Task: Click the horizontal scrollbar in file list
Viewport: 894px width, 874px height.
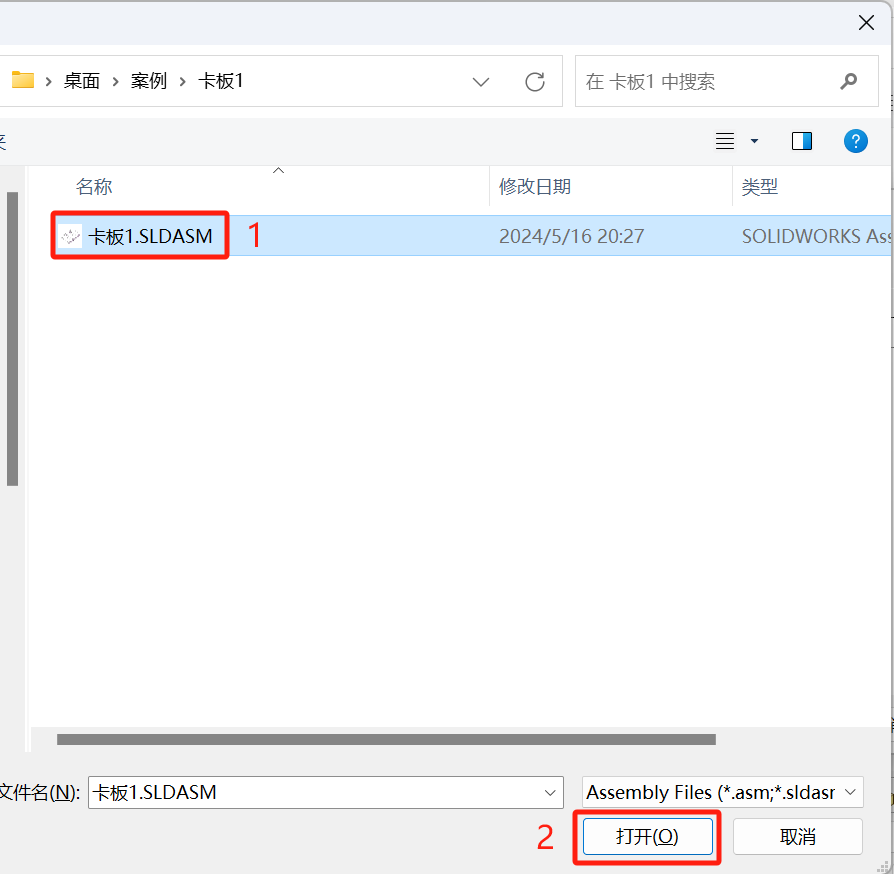Action: pyautogui.click(x=386, y=739)
